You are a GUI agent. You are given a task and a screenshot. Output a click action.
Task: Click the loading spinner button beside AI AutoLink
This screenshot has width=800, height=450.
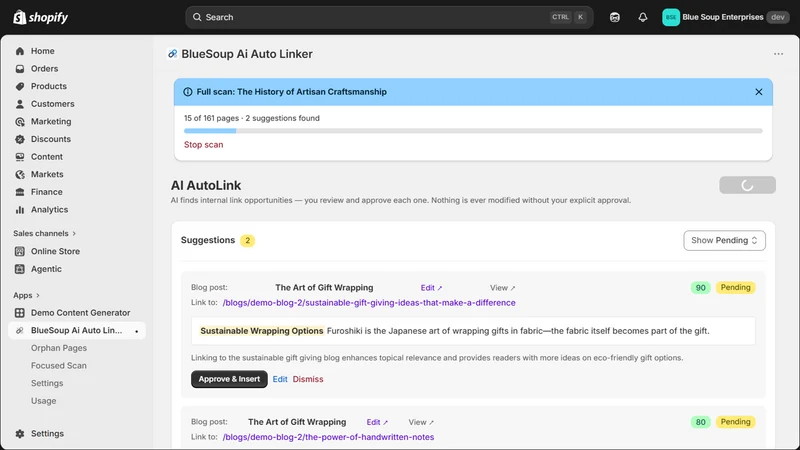tap(747, 185)
